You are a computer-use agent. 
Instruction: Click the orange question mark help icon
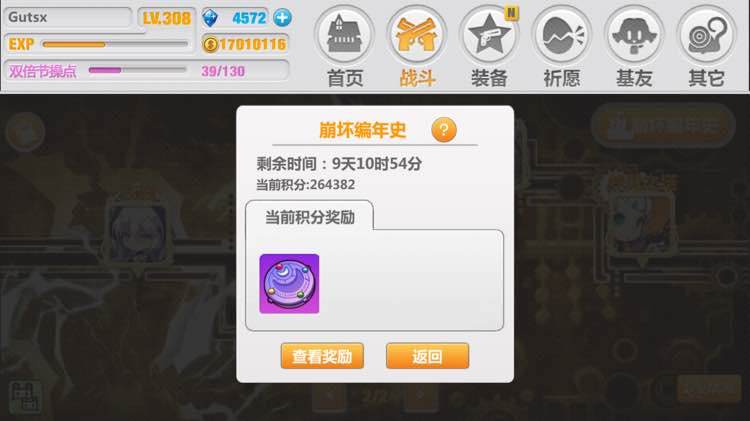click(443, 130)
